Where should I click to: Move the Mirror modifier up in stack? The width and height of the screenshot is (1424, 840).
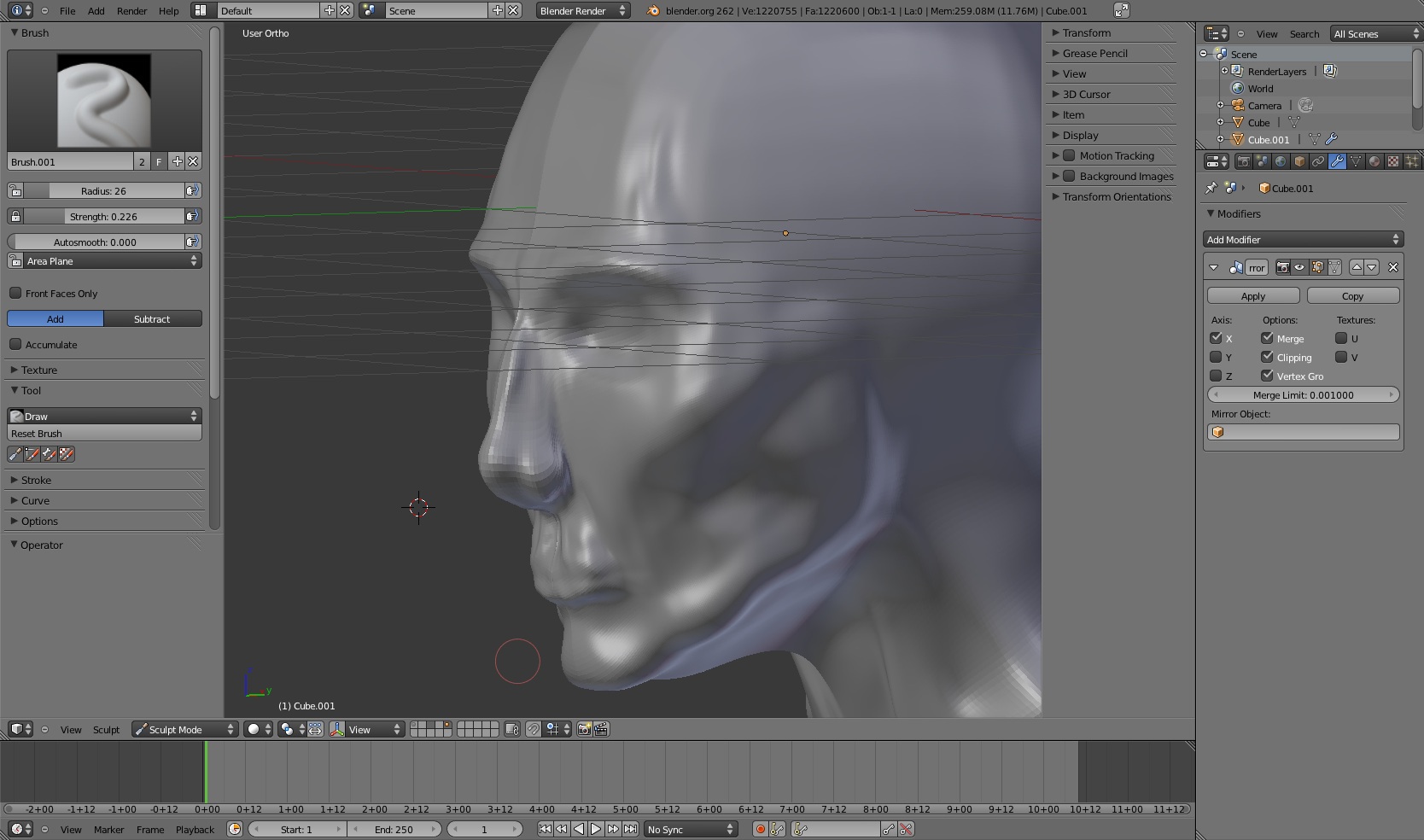(x=1357, y=267)
